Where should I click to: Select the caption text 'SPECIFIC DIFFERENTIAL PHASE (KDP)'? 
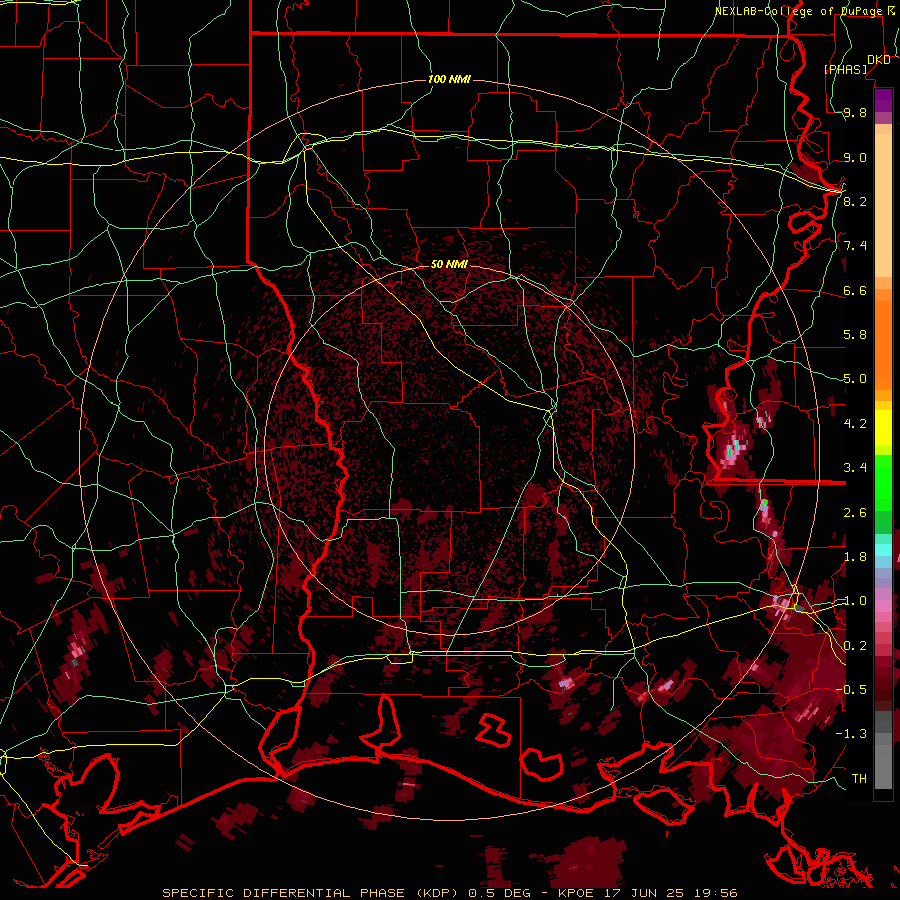pos(312,893)
